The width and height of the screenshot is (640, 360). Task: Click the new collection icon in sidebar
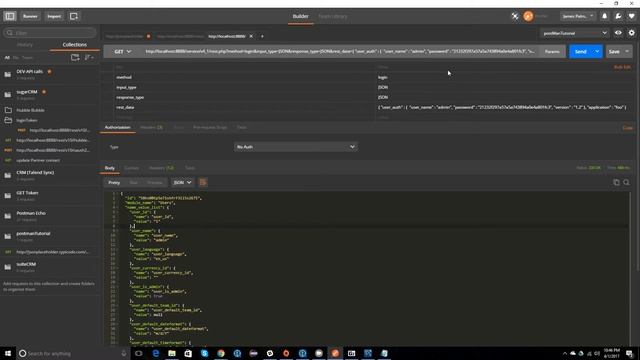[75, 58]
